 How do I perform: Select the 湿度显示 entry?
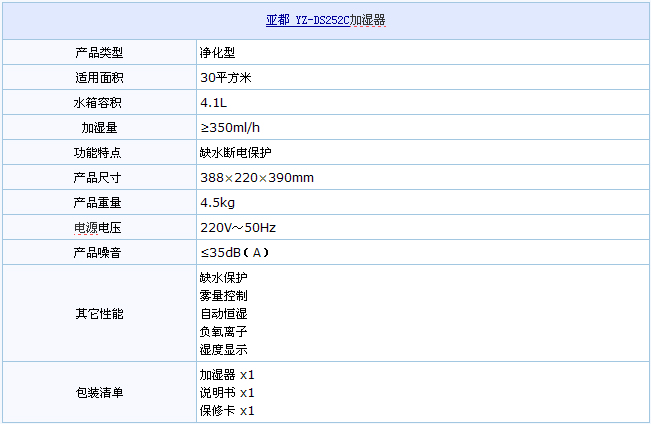click(x=223, y=350)
